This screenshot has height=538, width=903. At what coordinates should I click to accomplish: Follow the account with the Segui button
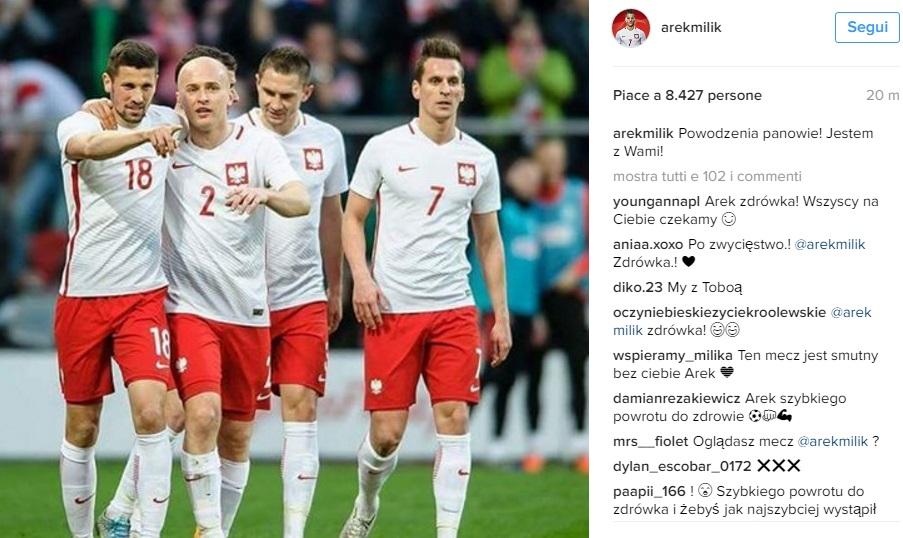[867, 27]
